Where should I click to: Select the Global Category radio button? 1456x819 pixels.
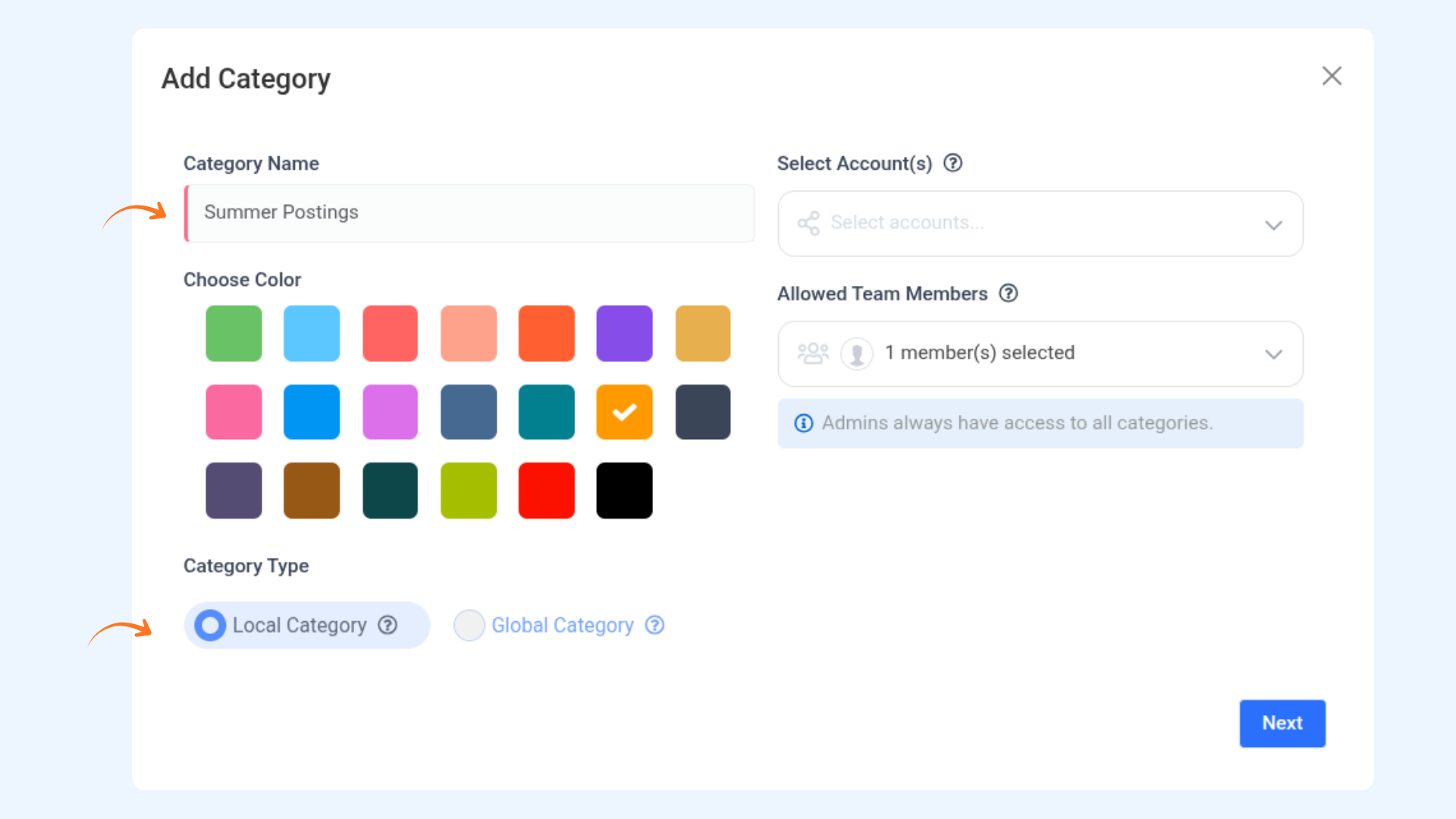(x=469, y=626)
